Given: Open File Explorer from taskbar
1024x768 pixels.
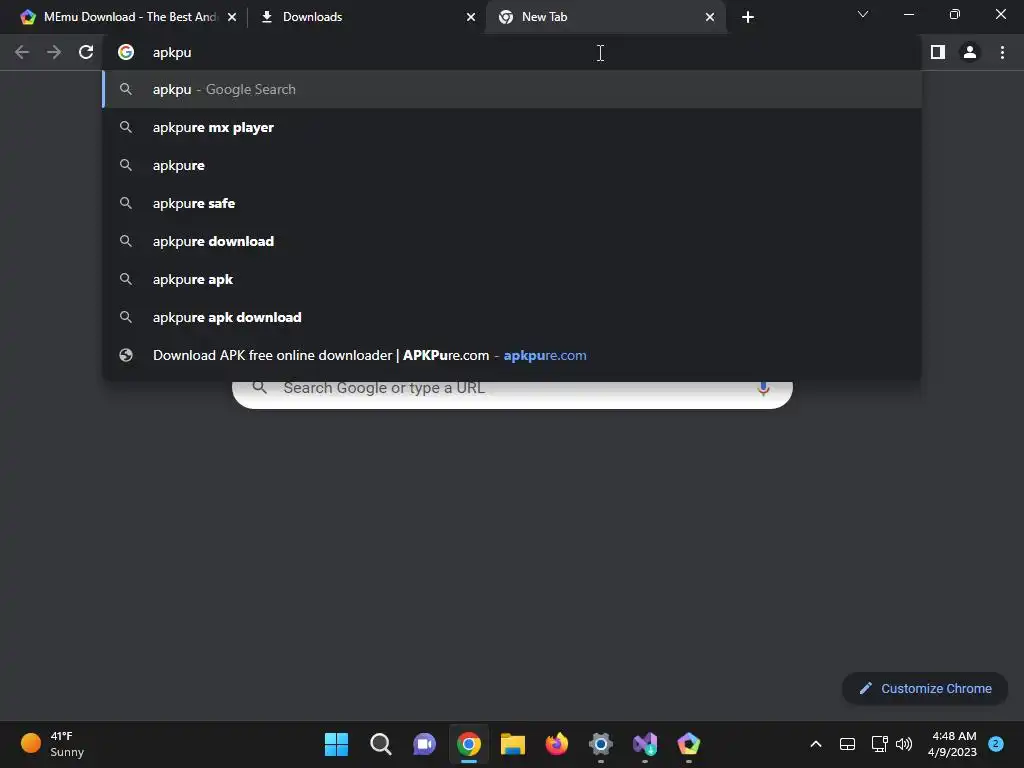Looking at the screenshot, I should [x=513, y=744].
